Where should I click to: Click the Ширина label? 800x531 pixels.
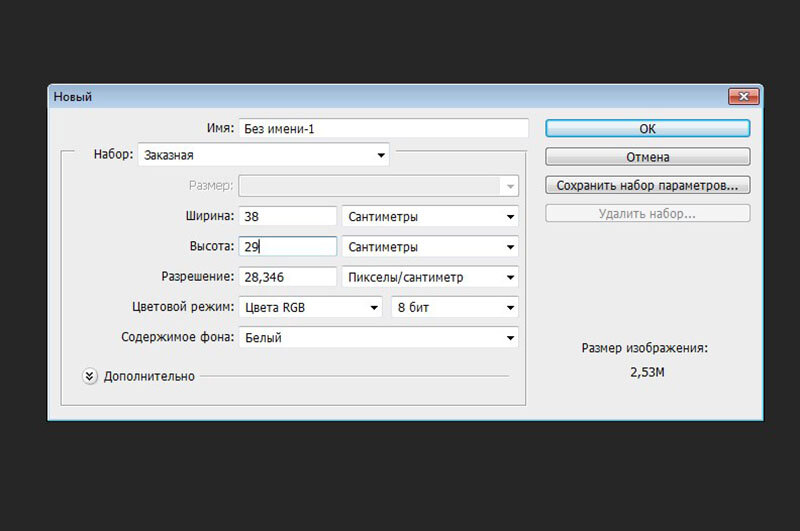coord(210,216)
